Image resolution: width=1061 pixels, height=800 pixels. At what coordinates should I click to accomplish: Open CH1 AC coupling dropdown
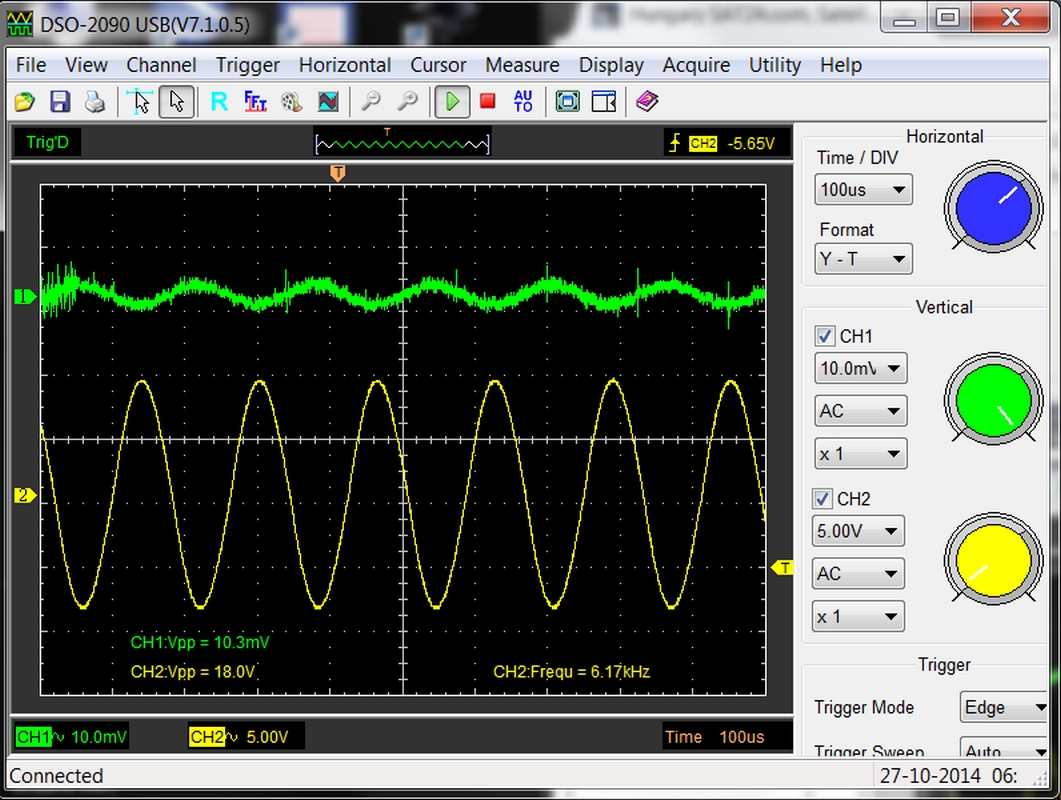(860, 411)
